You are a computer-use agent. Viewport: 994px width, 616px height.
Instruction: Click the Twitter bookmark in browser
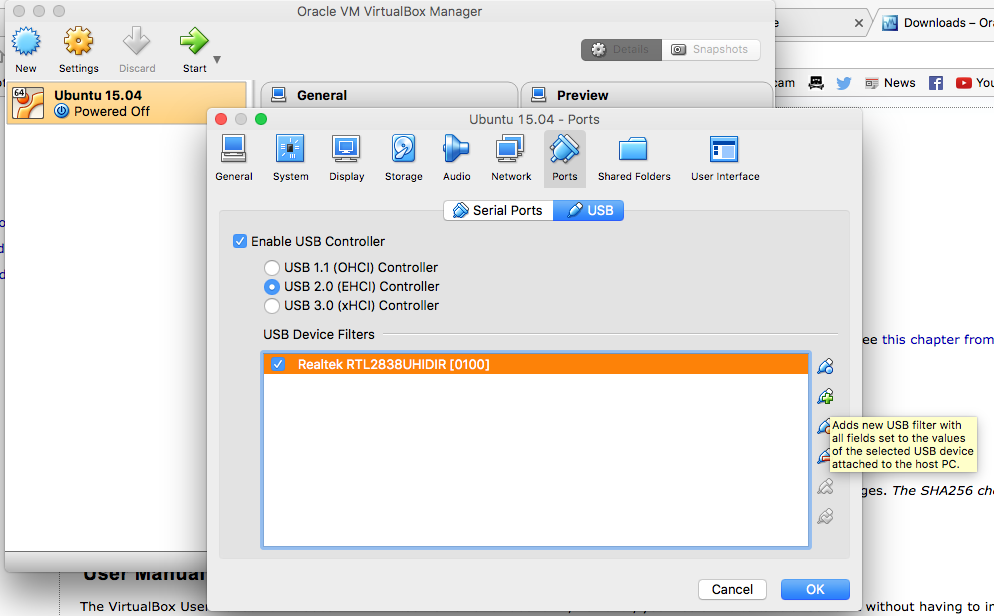coord(843,83)
